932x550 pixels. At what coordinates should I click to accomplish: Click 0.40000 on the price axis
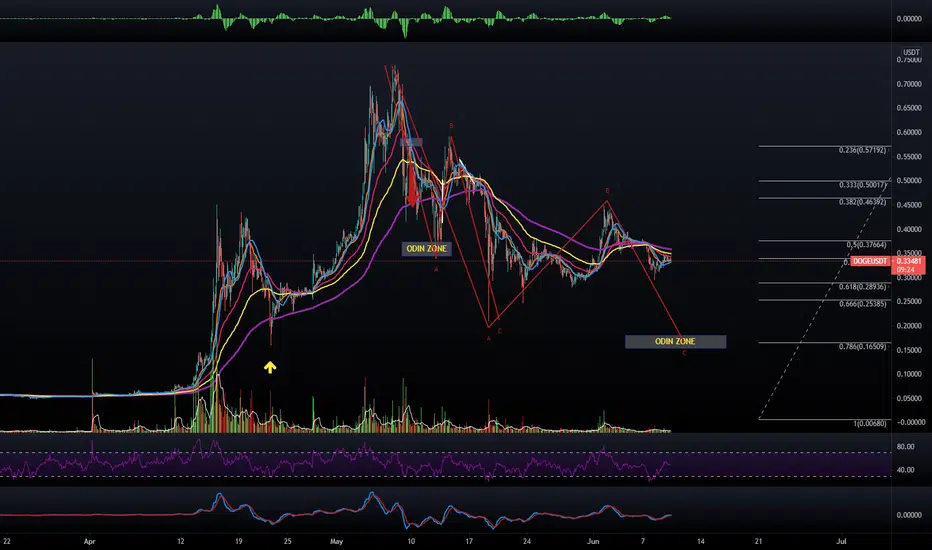click(x=909, y=230)
